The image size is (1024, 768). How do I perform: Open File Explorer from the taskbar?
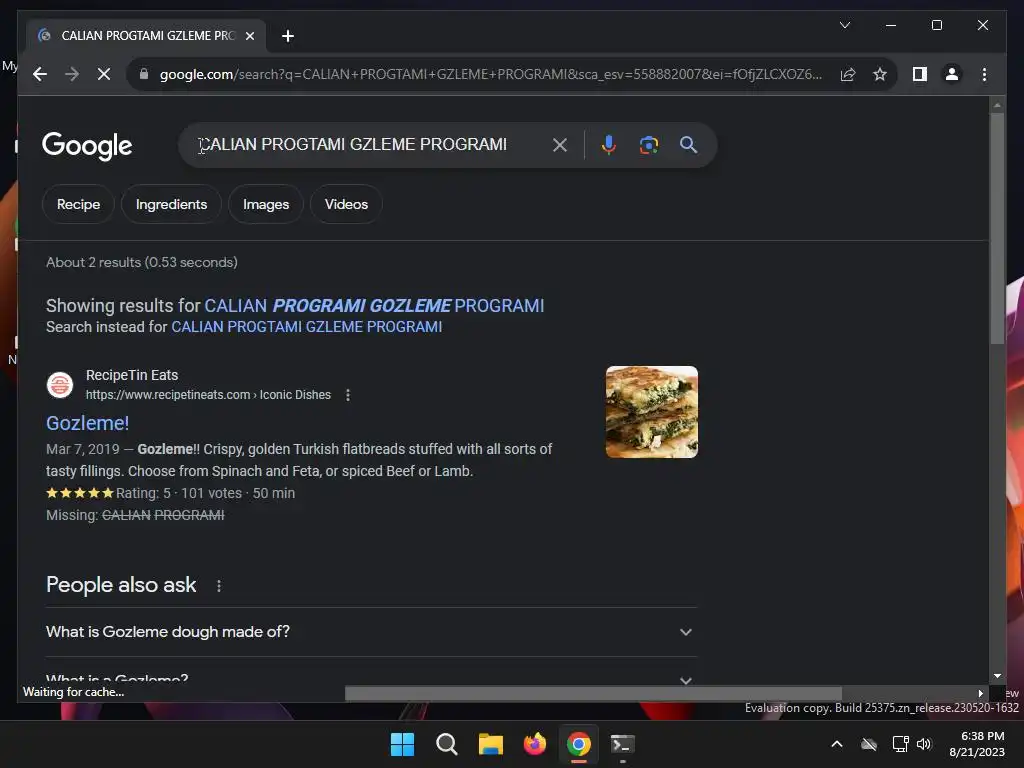tap(490, 744)
